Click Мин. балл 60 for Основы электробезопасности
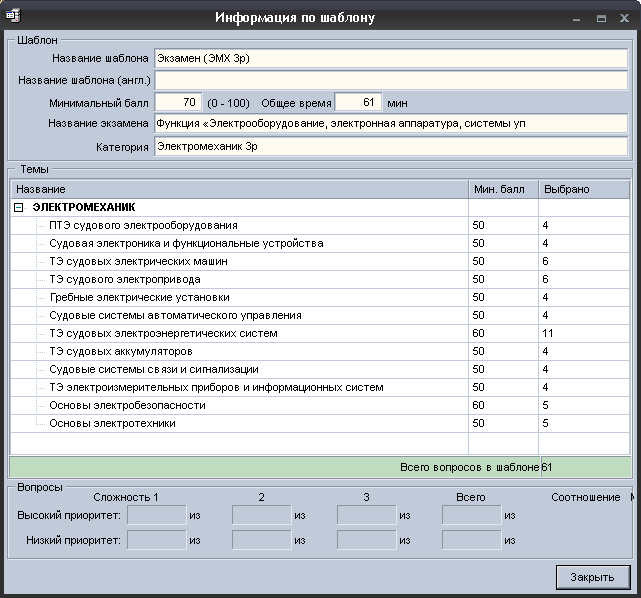 [478, 405]
